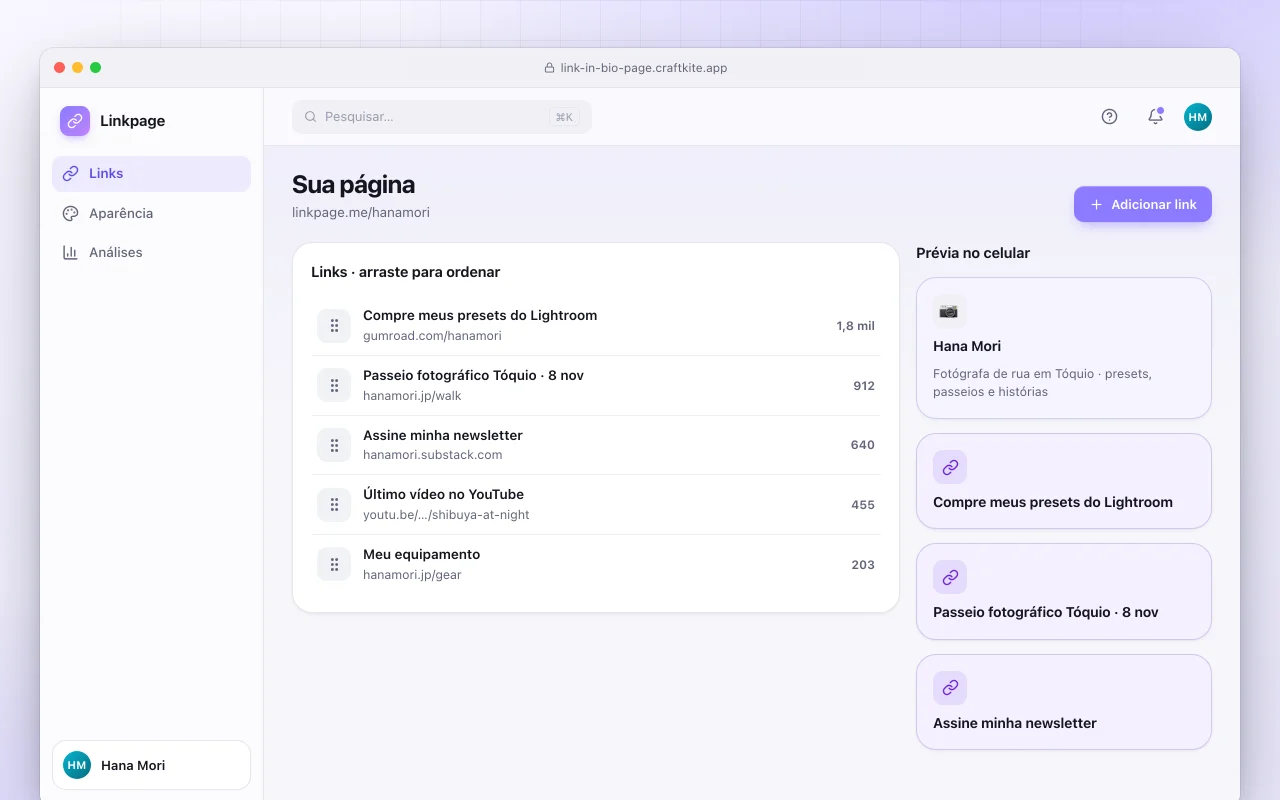
Task: Go to Aparência in the sidebar
Action: pyautogui.click(x=151, y=213)
